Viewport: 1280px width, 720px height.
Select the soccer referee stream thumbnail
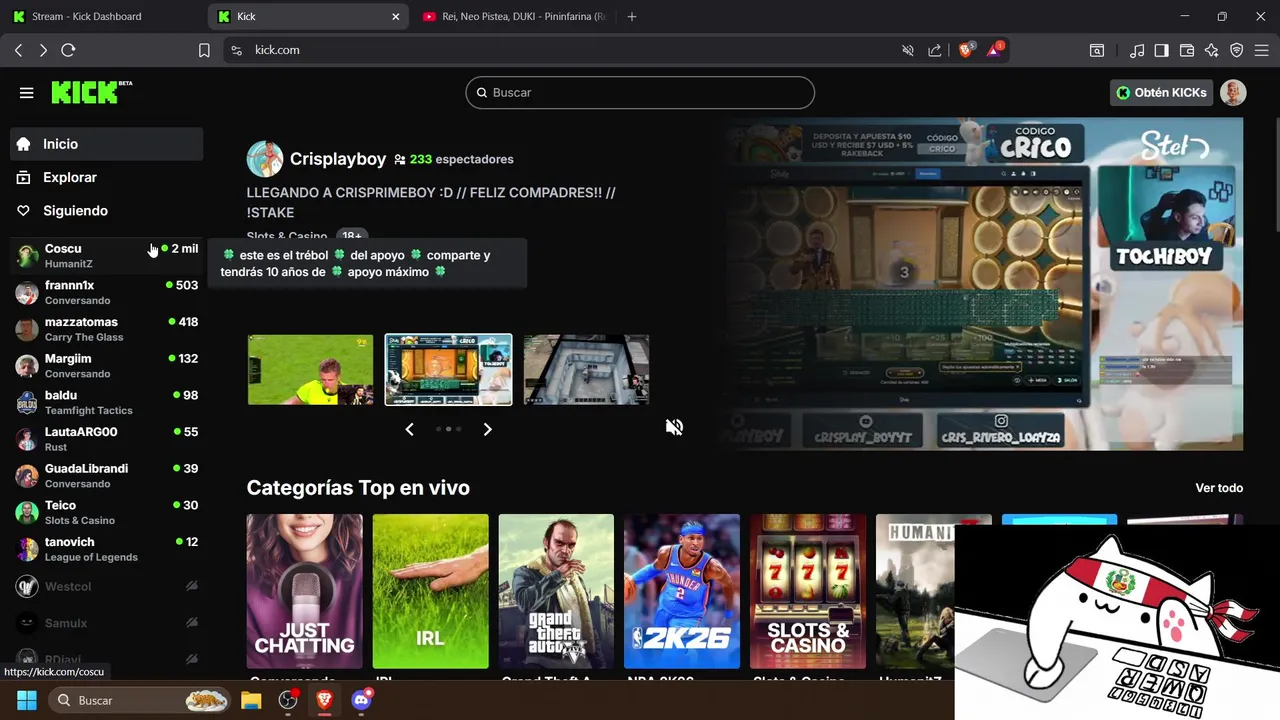click(x=310, y=370)
